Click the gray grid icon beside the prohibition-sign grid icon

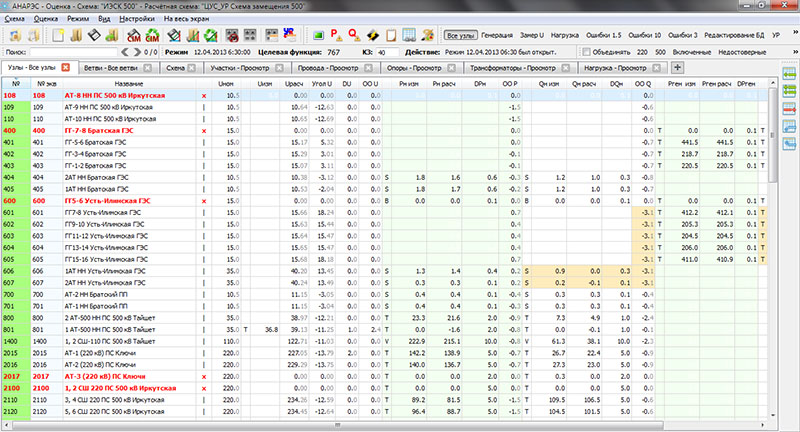click(250, 35)
